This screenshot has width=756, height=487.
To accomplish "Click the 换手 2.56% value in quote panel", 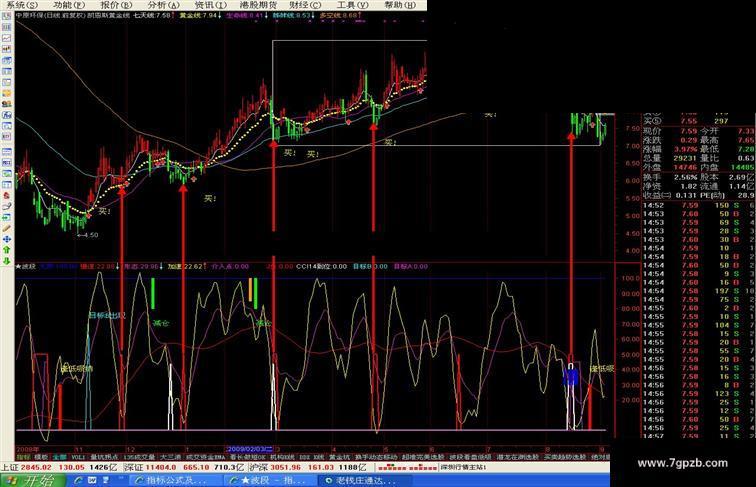I will [685, 177].
